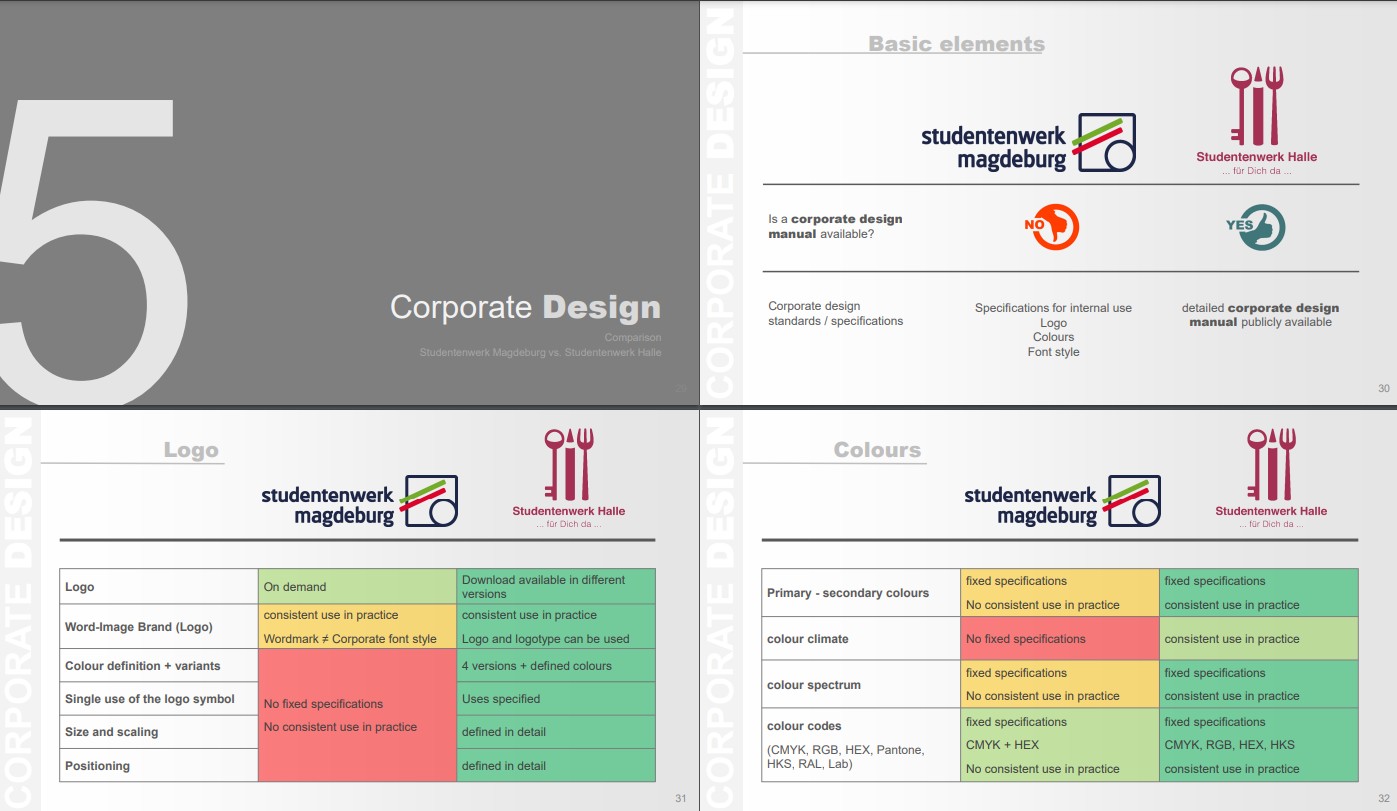Click the orange NO thumbs-down icon
The width and height of the screenshot is (1397, 811).
1052,227
